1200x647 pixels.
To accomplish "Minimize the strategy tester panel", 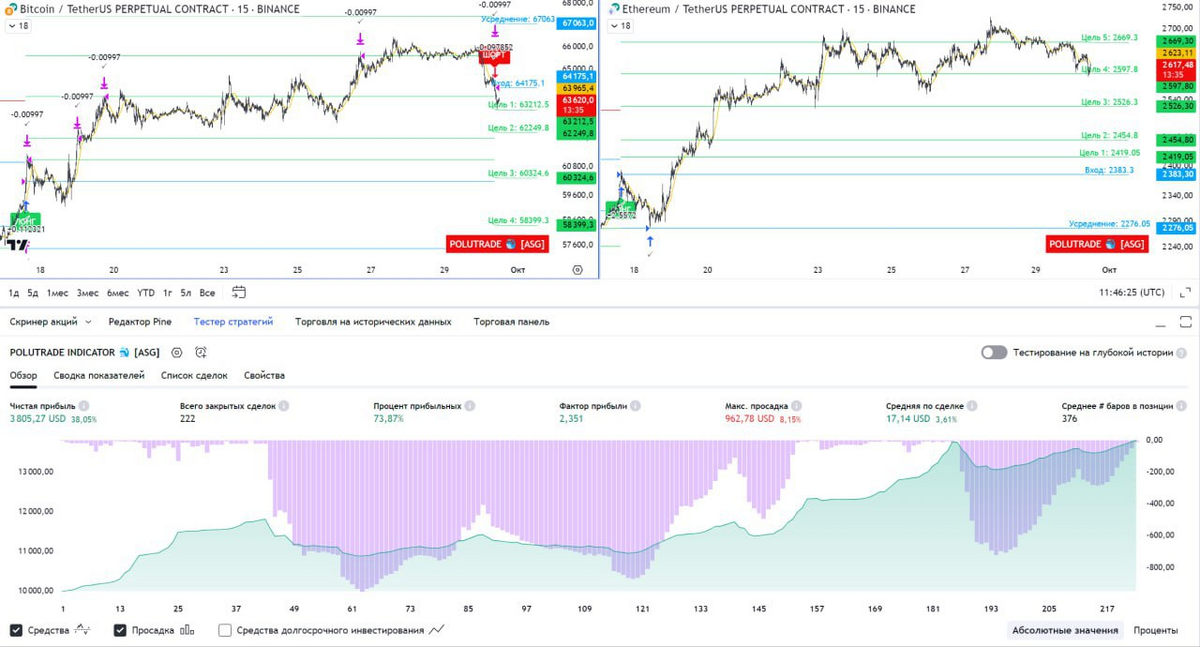I will coord(1160,322).
